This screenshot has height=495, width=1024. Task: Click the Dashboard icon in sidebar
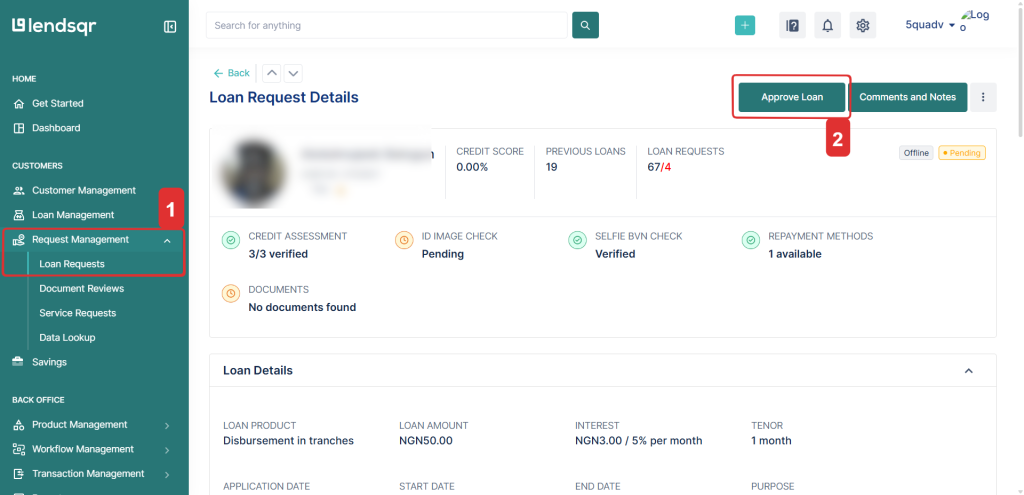[19, 128]
